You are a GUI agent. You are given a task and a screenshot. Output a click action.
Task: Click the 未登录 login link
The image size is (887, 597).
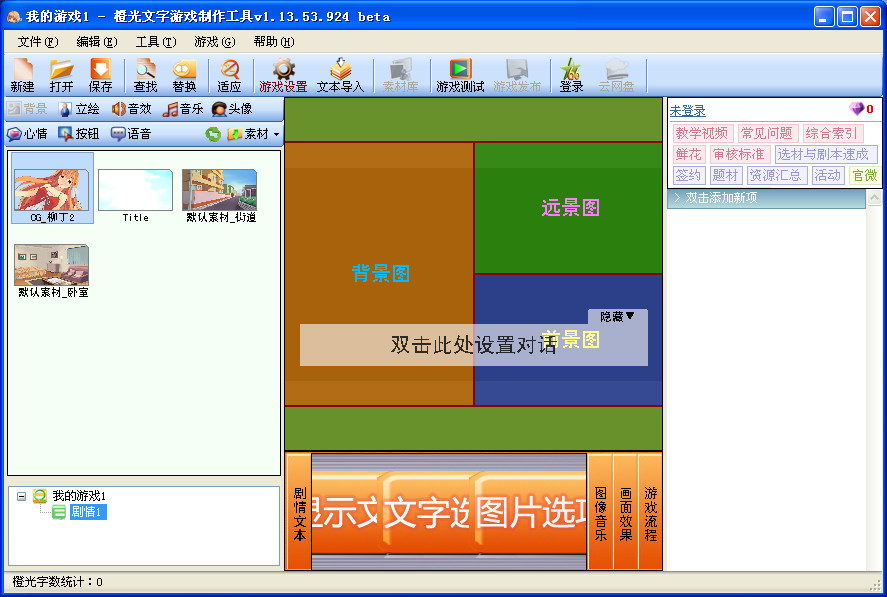(686, 110)
